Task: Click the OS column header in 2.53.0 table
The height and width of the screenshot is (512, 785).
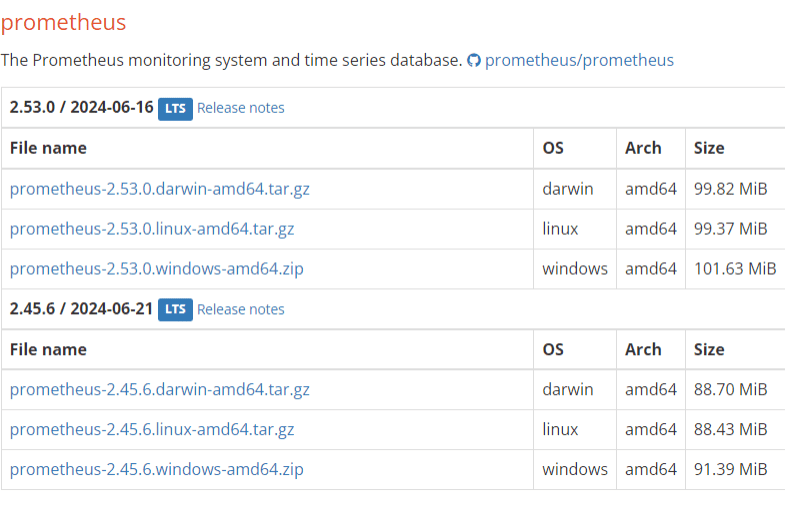Action: (553, 148)
